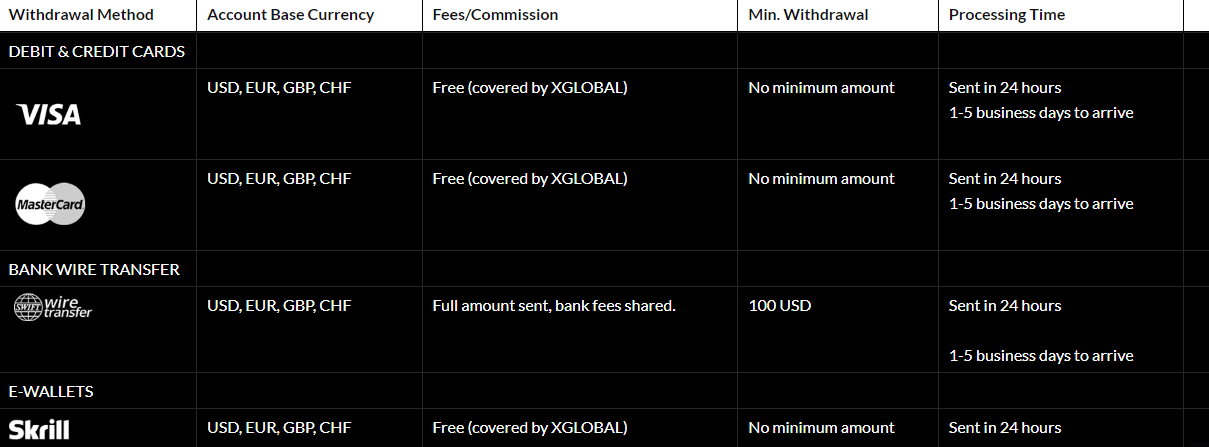Select the Min. Withdrawal column header
The height and width of the screenshot is (447, 1209).
pos(838,15)
